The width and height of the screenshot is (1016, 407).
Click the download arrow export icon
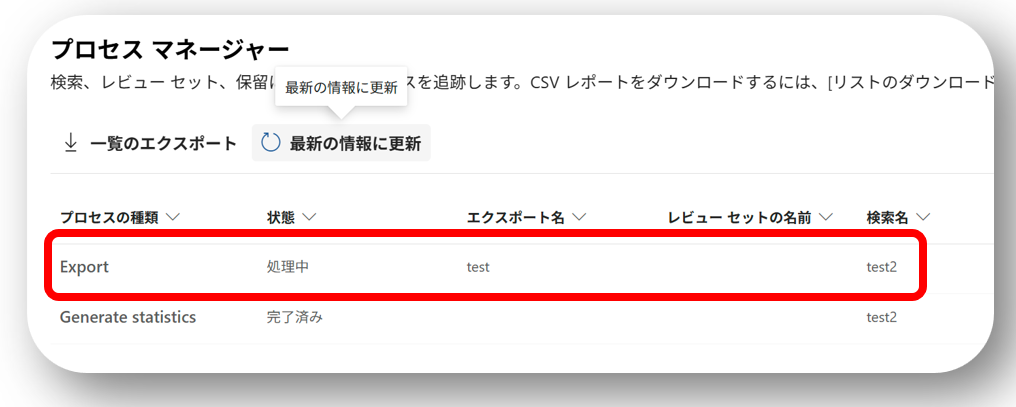(x=71, y=143)
